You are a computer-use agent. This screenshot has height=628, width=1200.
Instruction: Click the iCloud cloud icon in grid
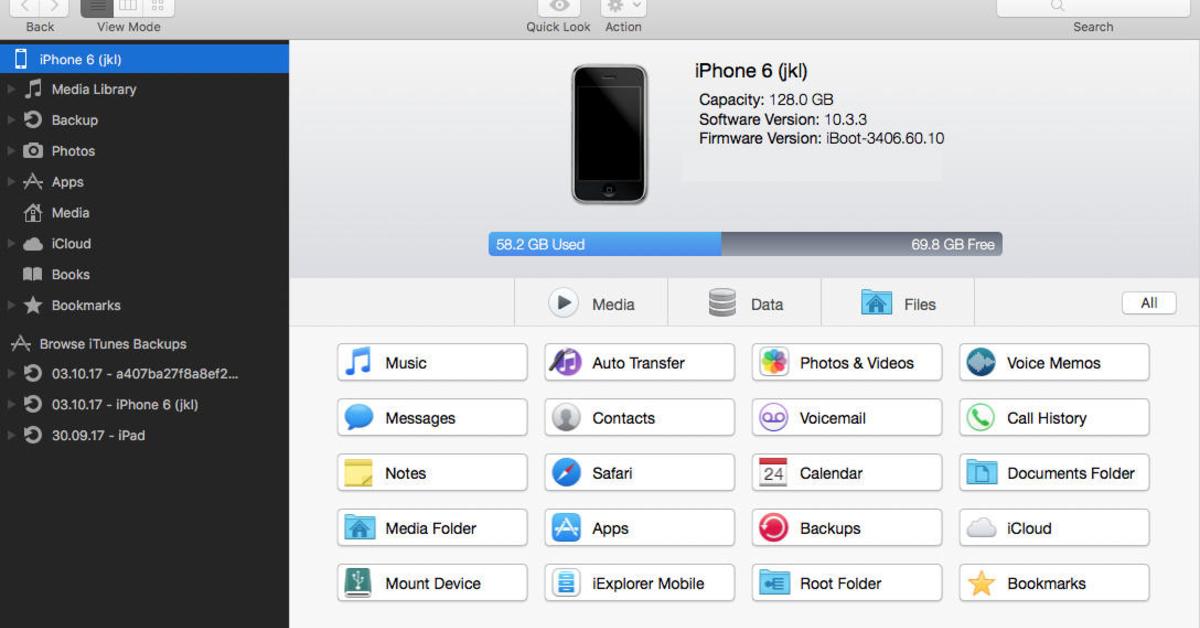[981, 528]
